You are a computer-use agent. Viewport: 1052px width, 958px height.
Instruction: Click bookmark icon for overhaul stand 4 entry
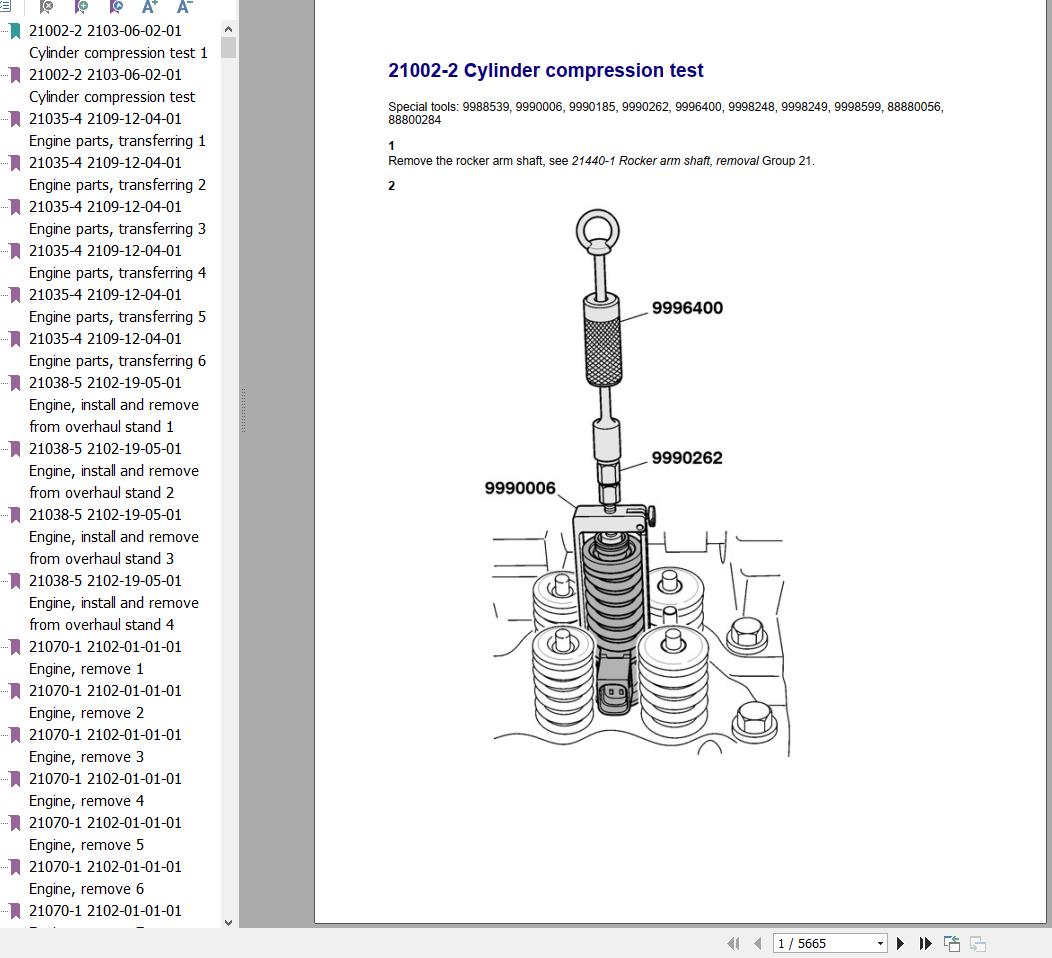click(15, 581)
